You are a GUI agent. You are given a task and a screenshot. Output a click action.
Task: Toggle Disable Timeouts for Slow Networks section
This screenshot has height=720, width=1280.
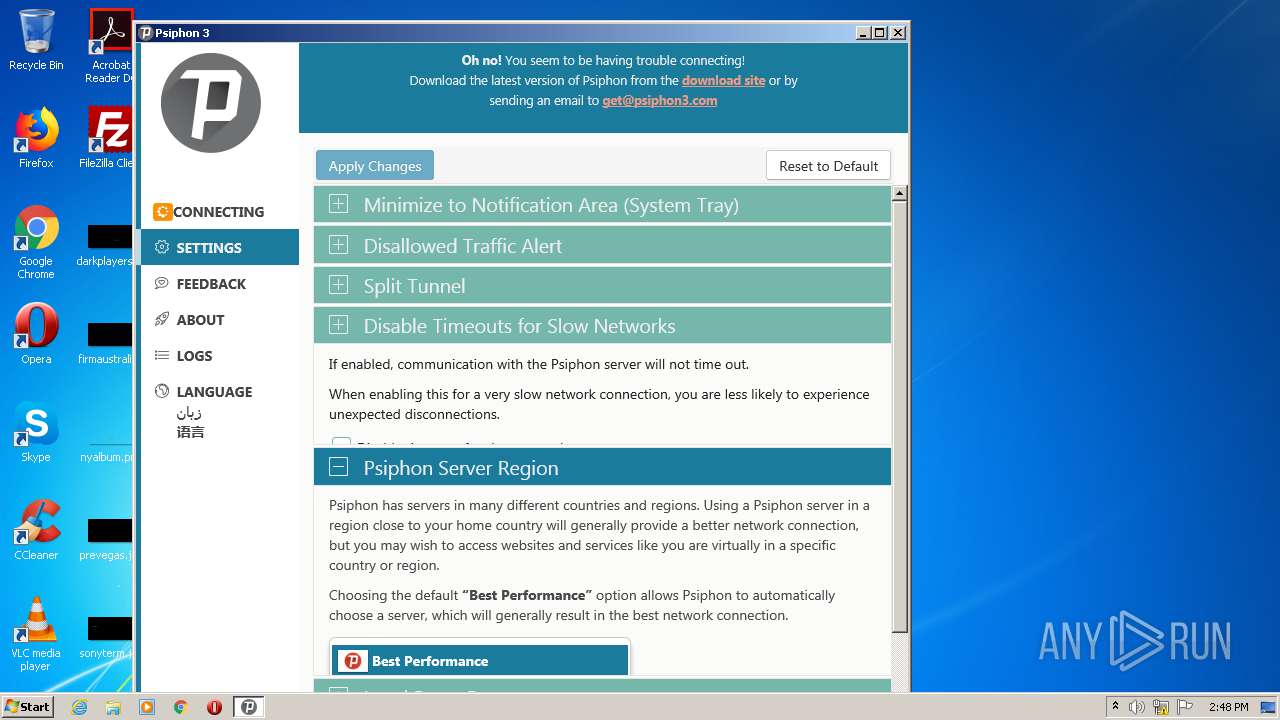tap(602, 325)
